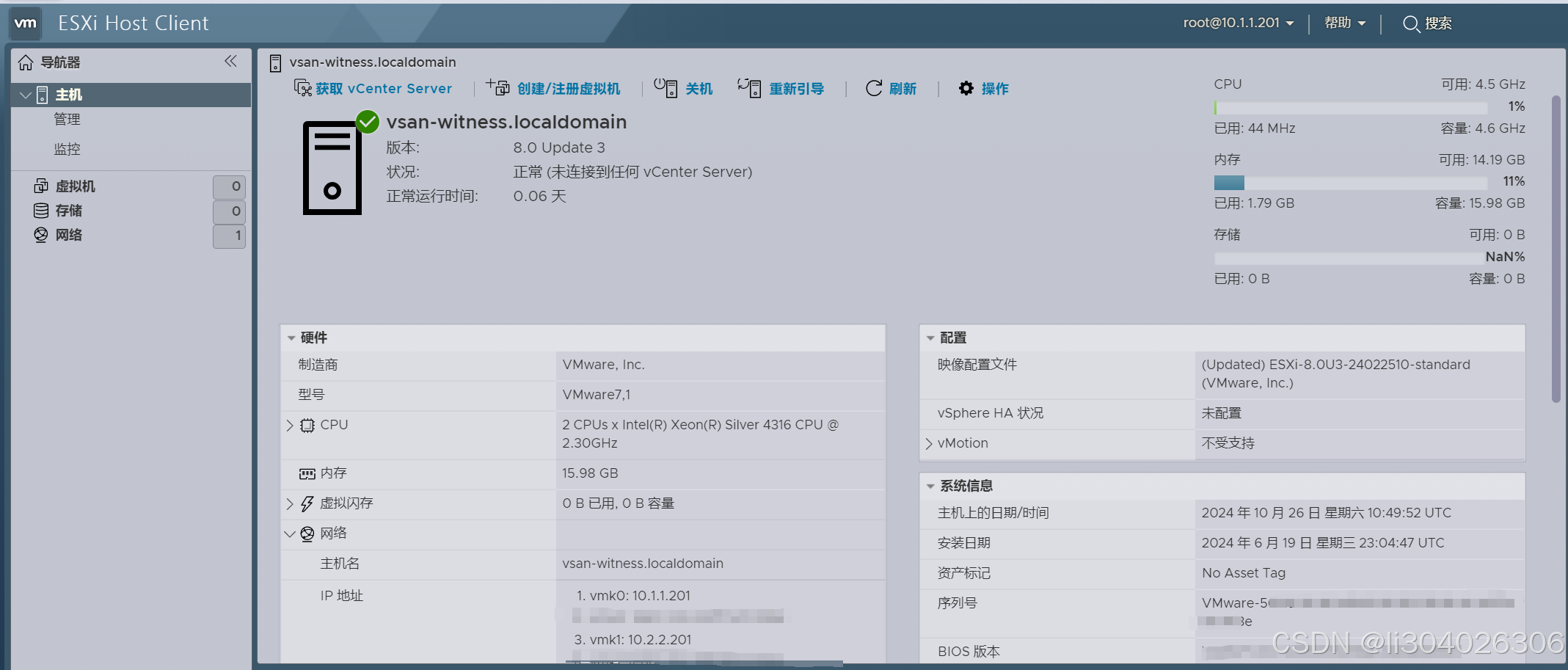Click the Host server icon in navigator
Image resolution: width=1568 pixels, height=670 pixels.
click(x=43, y=95)
